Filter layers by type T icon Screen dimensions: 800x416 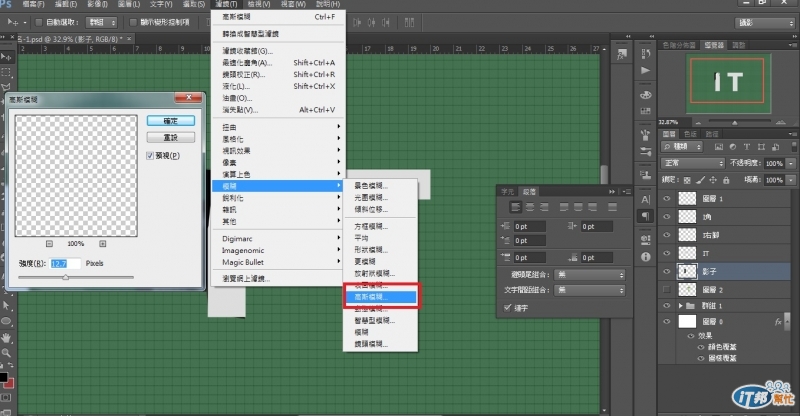747,147
